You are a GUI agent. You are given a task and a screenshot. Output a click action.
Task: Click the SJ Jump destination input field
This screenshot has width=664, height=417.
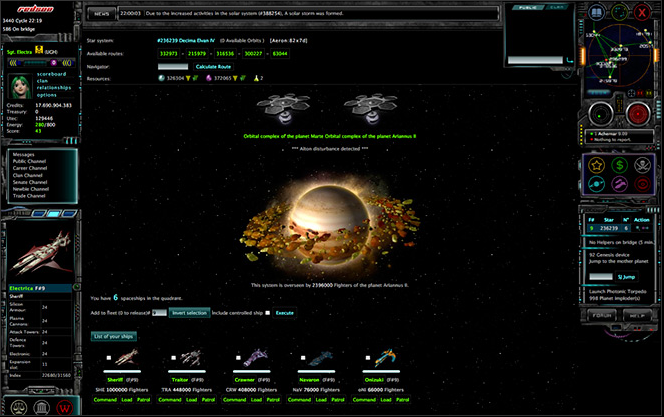click(x=601, y=277)
